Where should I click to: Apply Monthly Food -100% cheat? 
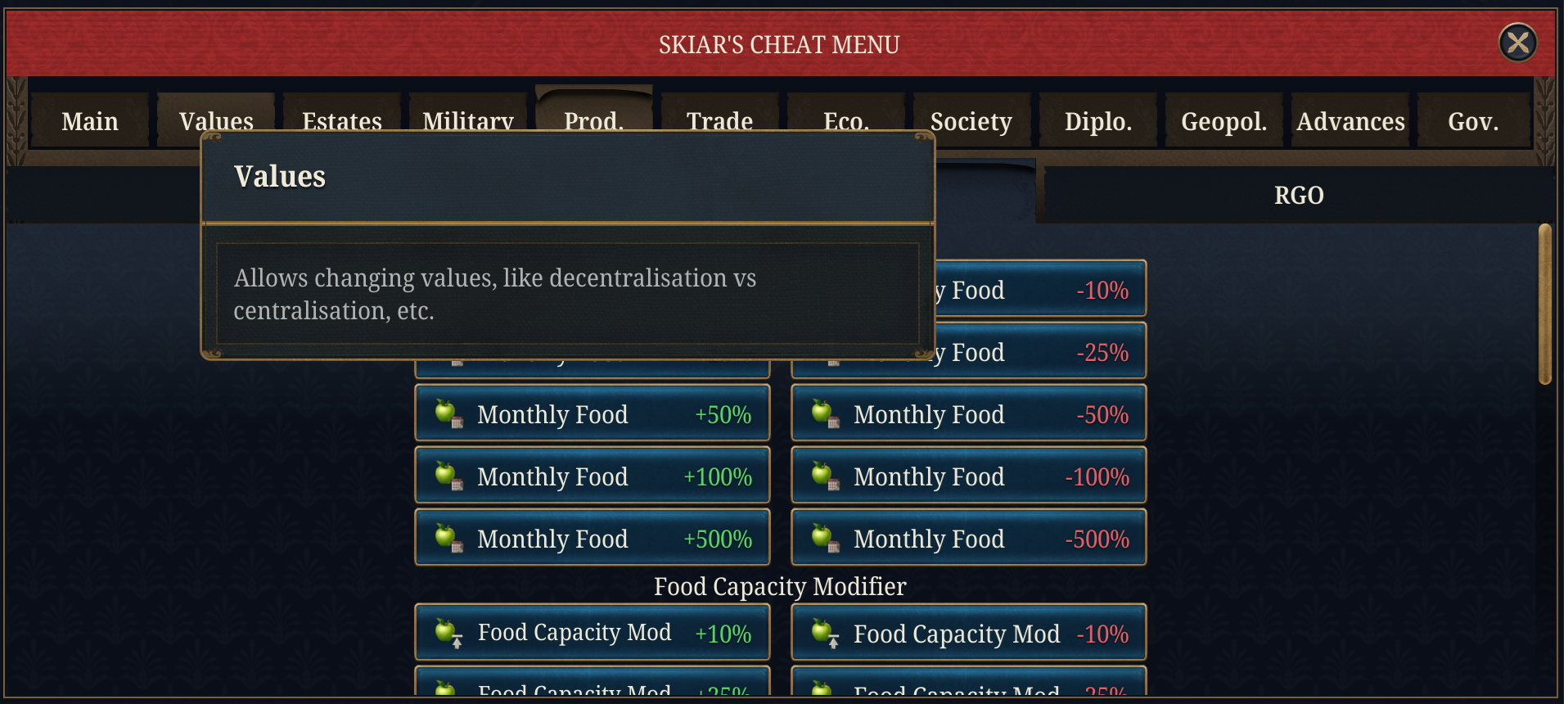coord(969,476)
